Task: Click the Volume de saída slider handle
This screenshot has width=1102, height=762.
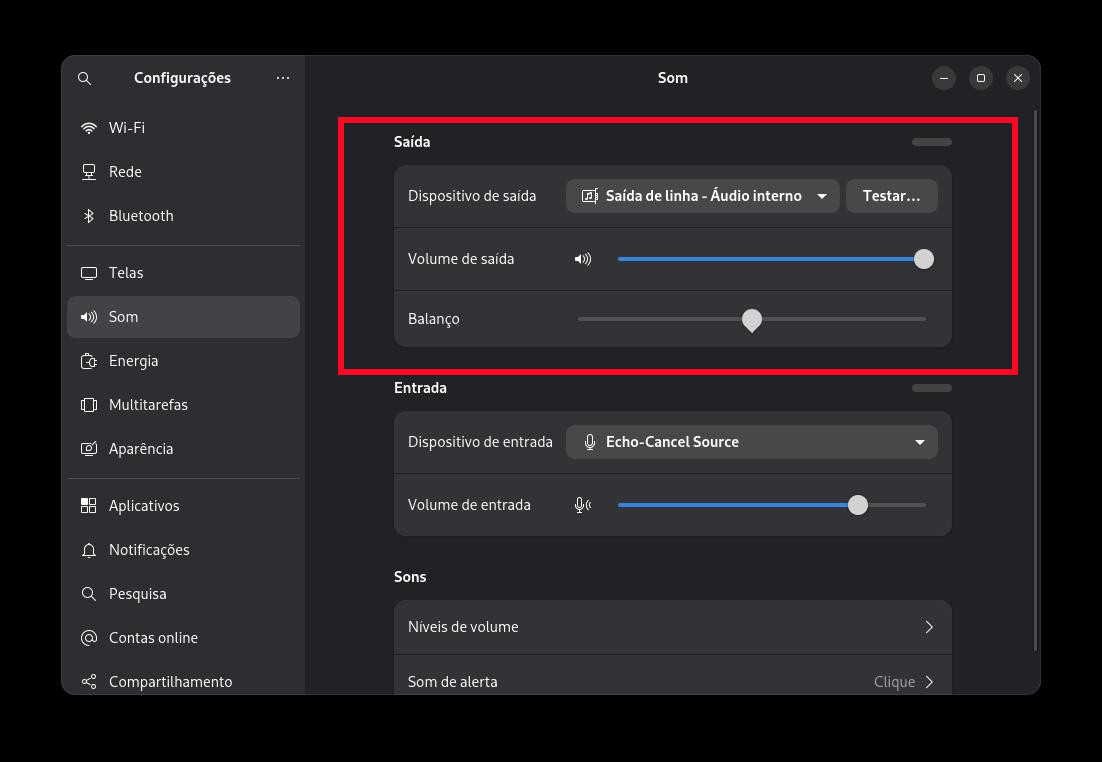Action: point(924,259)
